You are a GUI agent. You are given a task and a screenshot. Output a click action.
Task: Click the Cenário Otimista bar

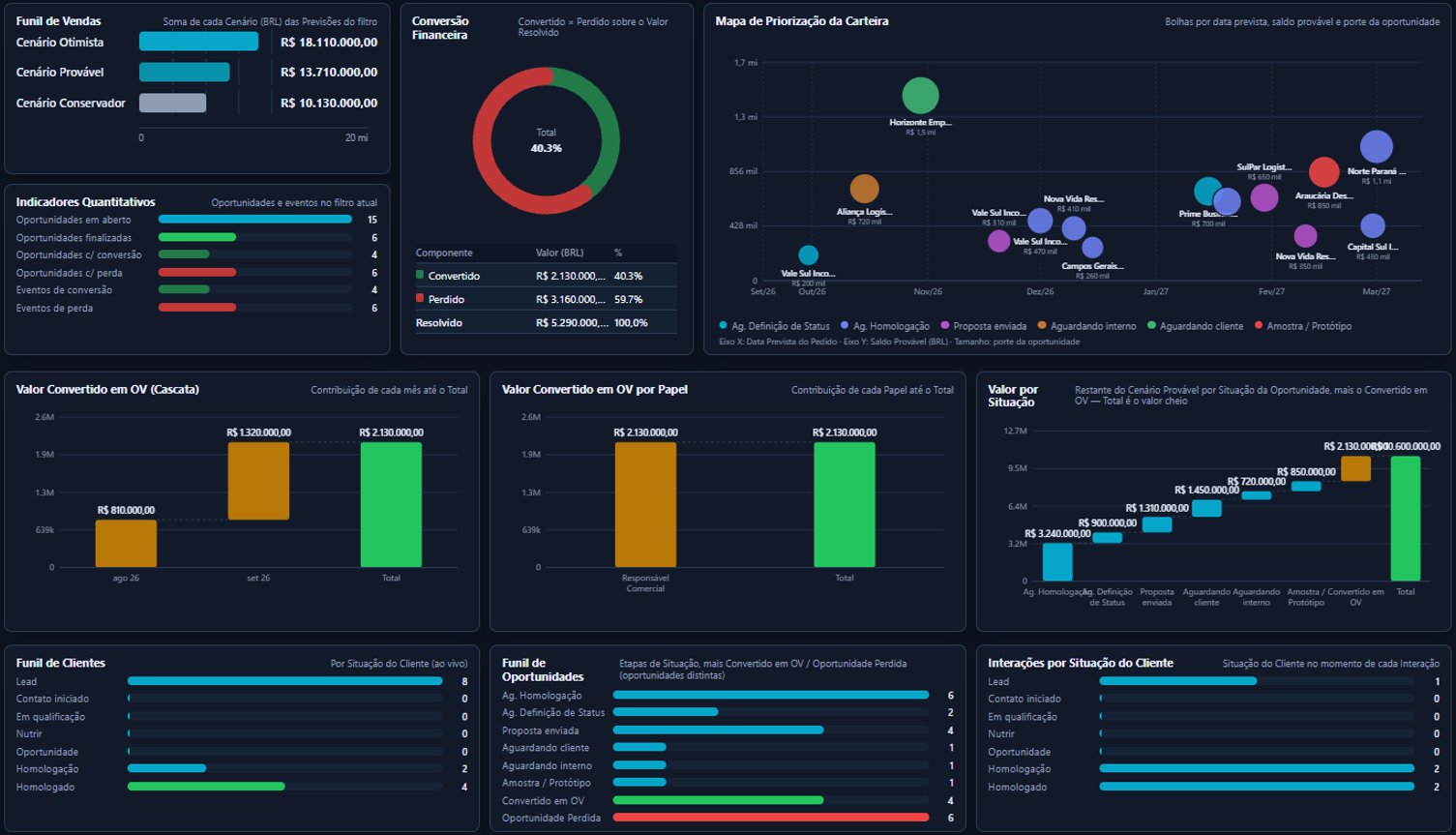coord(198,42)
